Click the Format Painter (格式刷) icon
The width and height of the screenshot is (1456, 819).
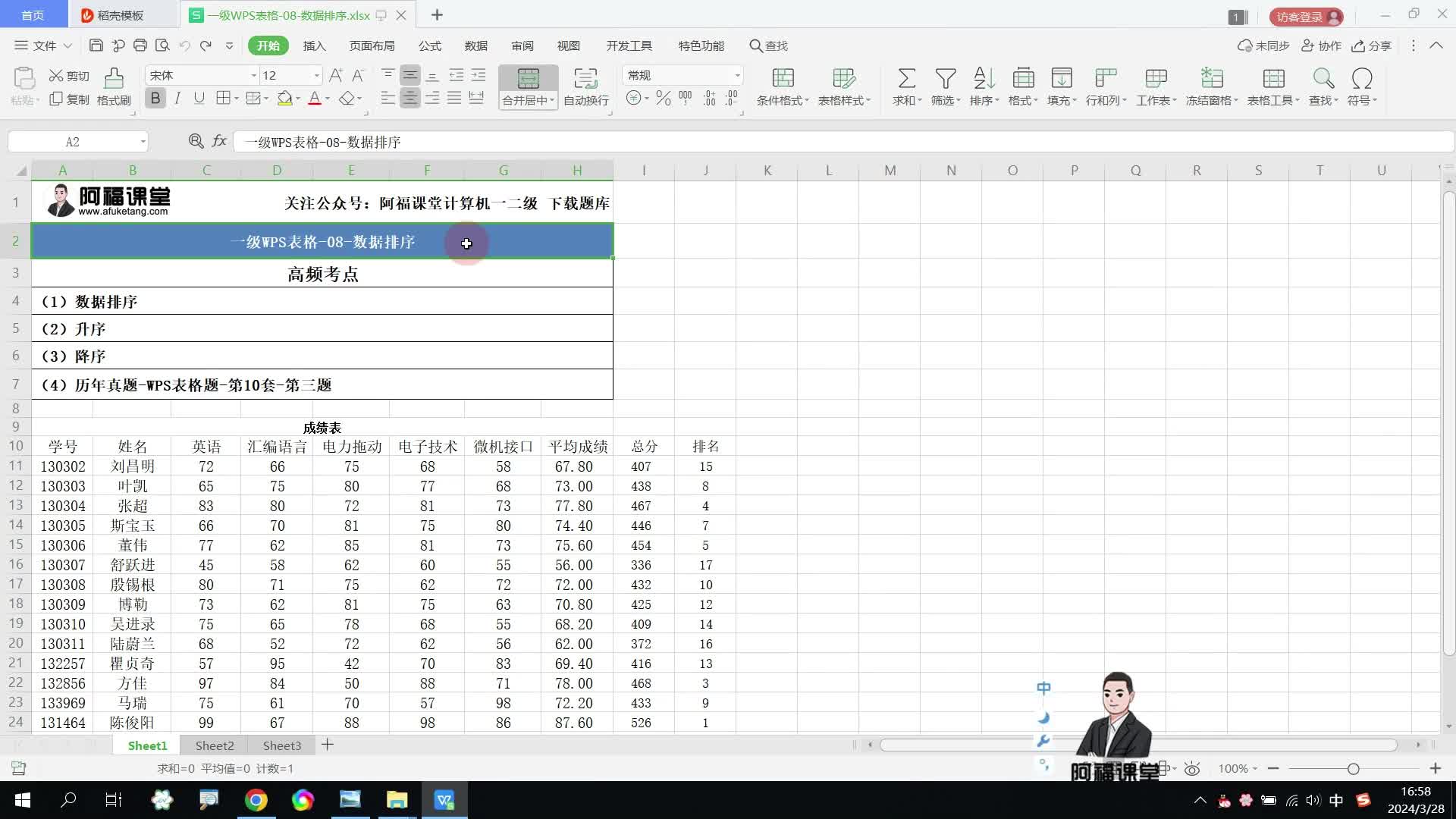tap(114, 79)
